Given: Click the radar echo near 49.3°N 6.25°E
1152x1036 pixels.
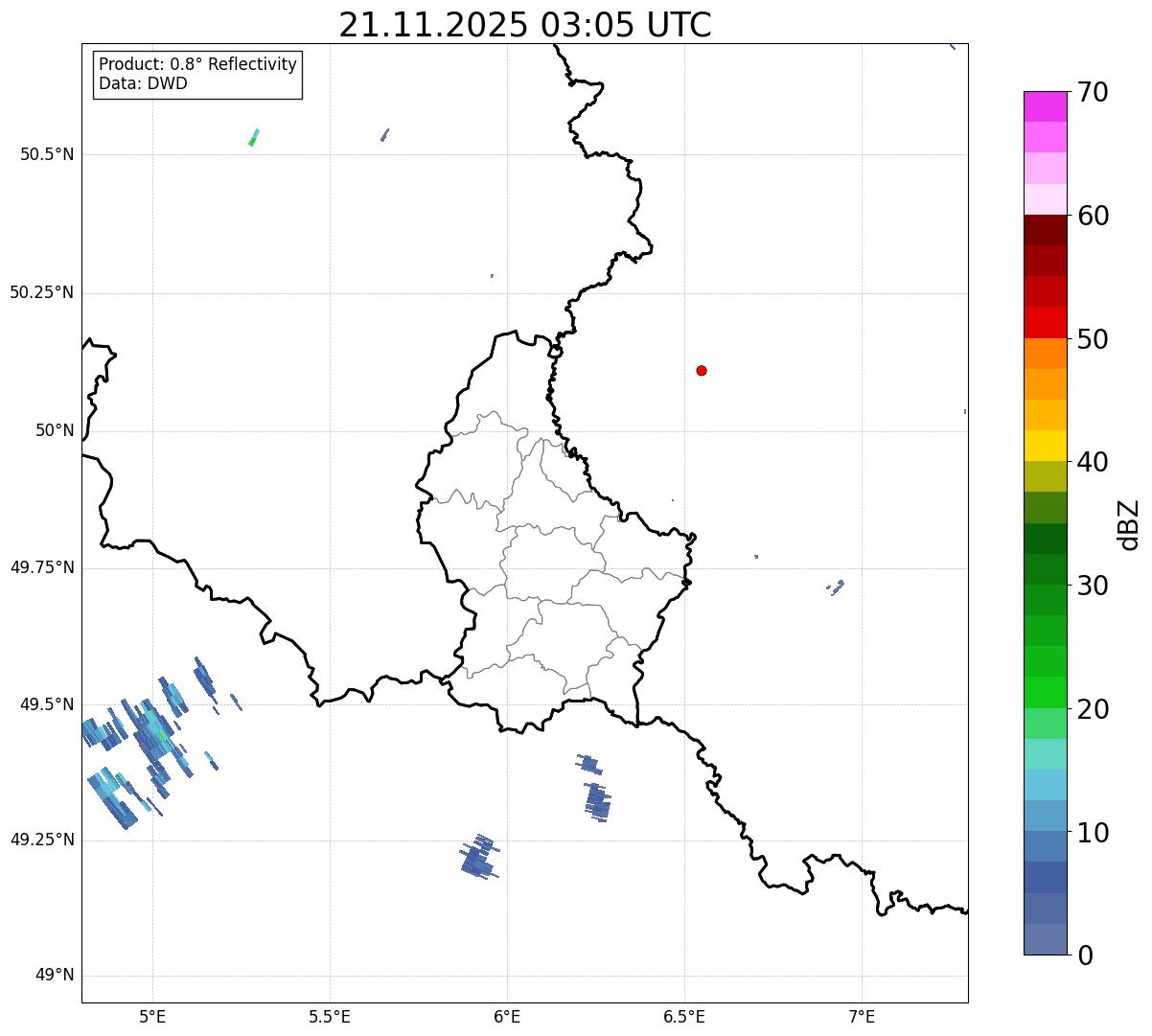Looking at the screenshot, I should click(x=598, y=801).
